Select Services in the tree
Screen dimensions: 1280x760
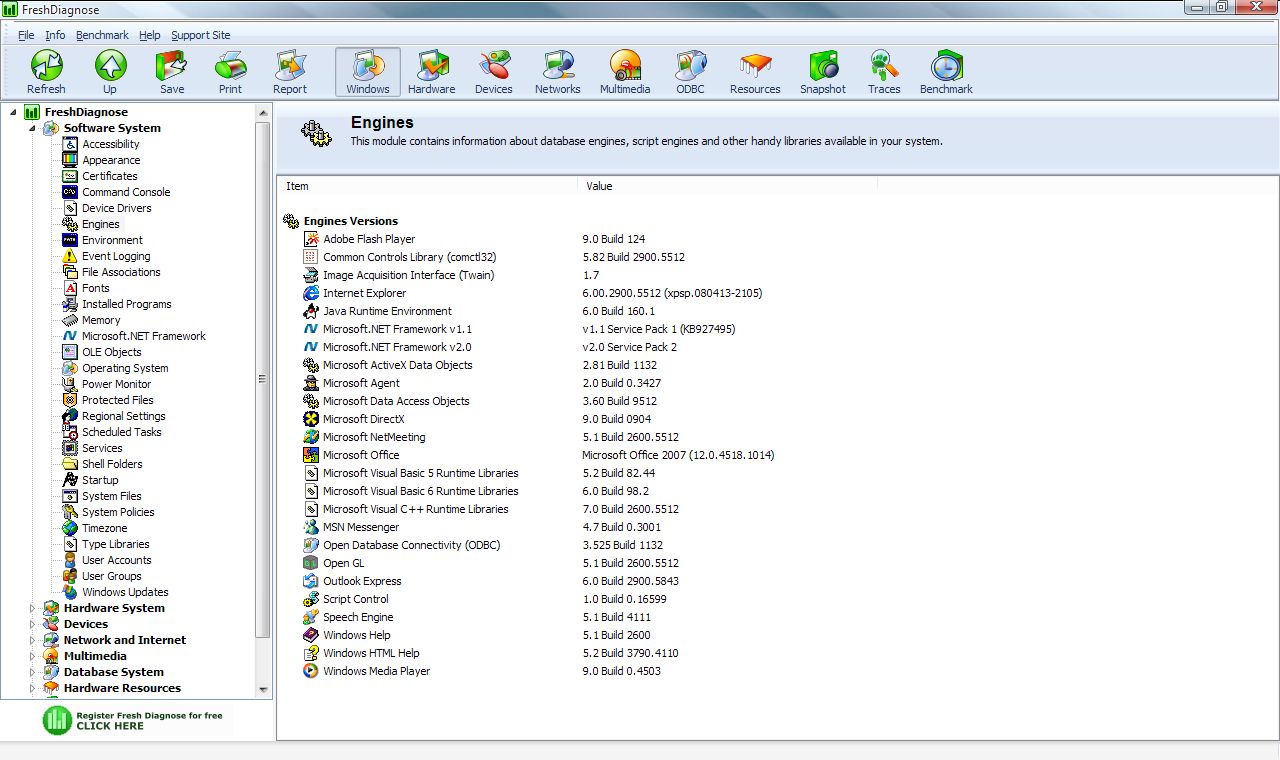[x=102, y=448]
